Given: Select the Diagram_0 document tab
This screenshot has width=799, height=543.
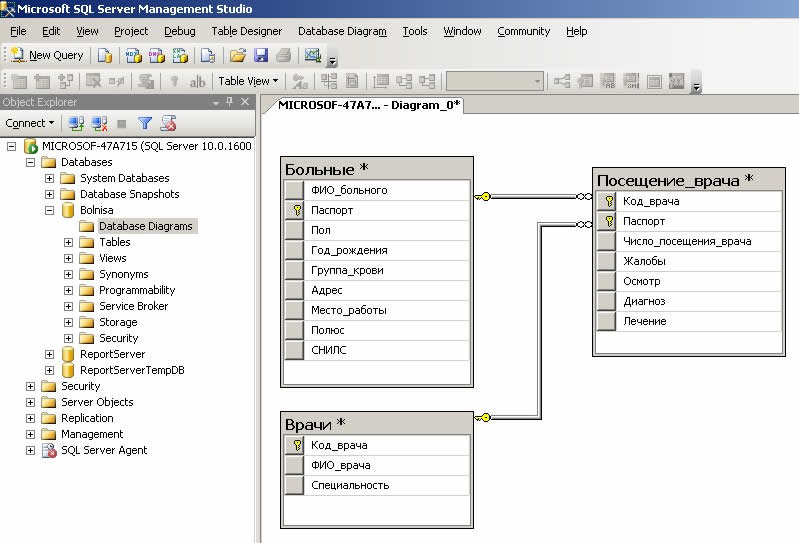Looking at the screenshot, I should 369,105.
